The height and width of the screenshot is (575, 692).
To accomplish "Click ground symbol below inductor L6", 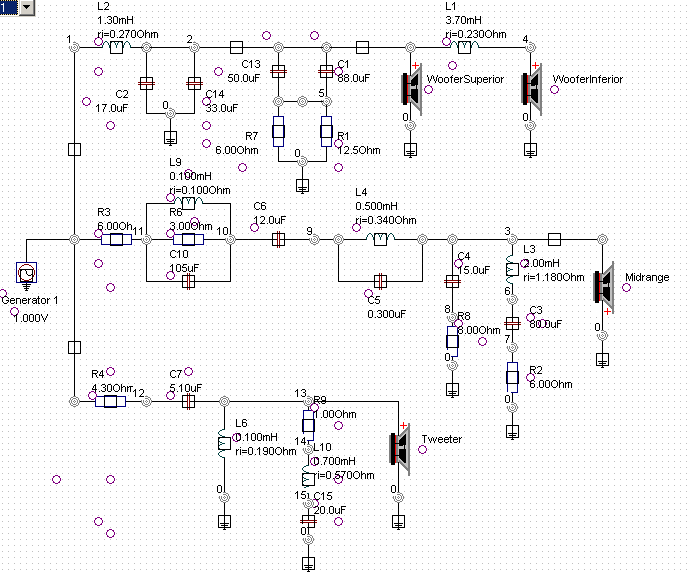I will (x=225, y=522).
